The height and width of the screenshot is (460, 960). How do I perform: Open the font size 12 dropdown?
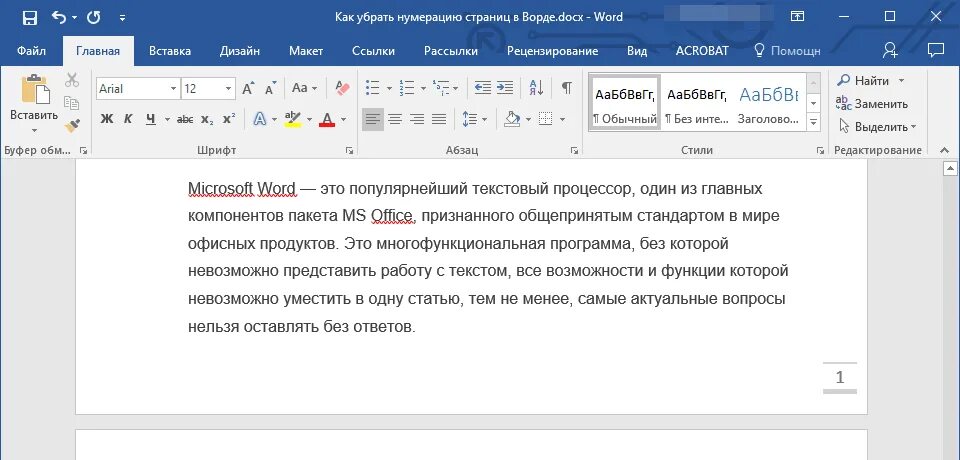coord(228,89)
